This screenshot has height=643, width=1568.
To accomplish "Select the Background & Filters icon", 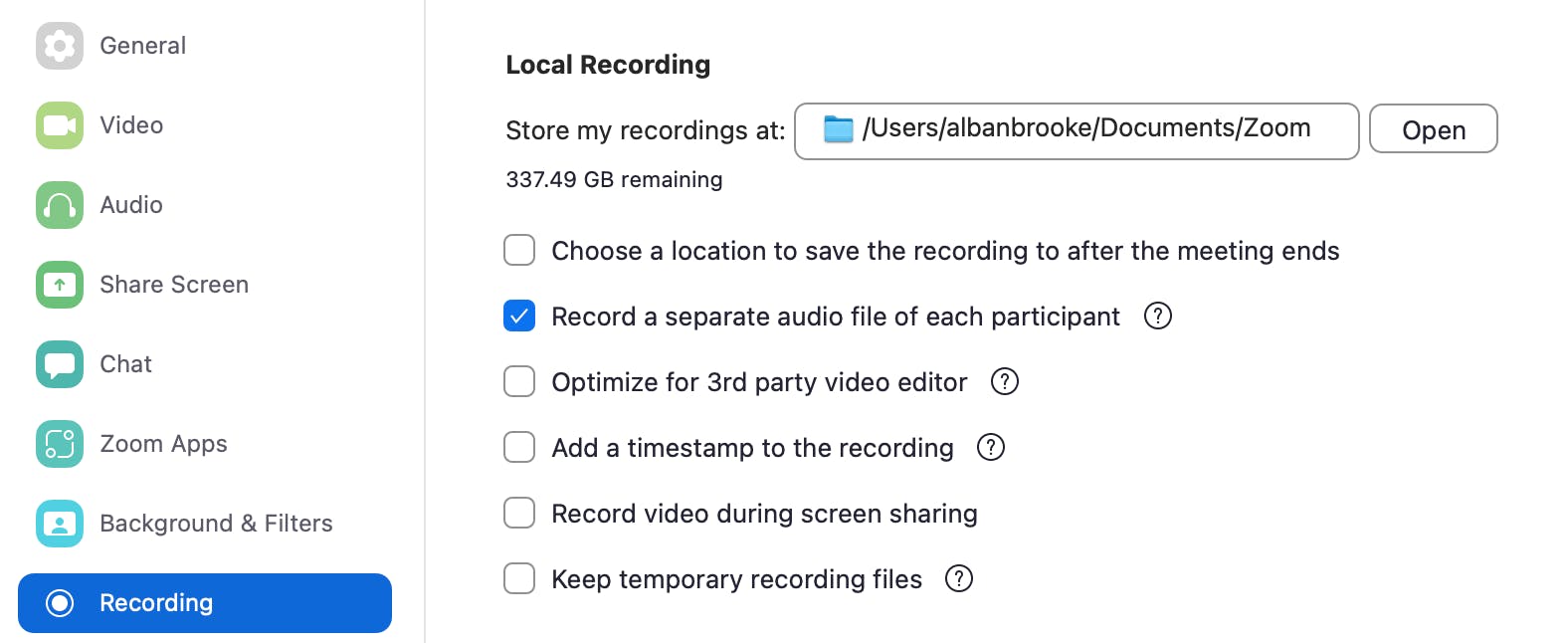I will (x=59, y=523).
